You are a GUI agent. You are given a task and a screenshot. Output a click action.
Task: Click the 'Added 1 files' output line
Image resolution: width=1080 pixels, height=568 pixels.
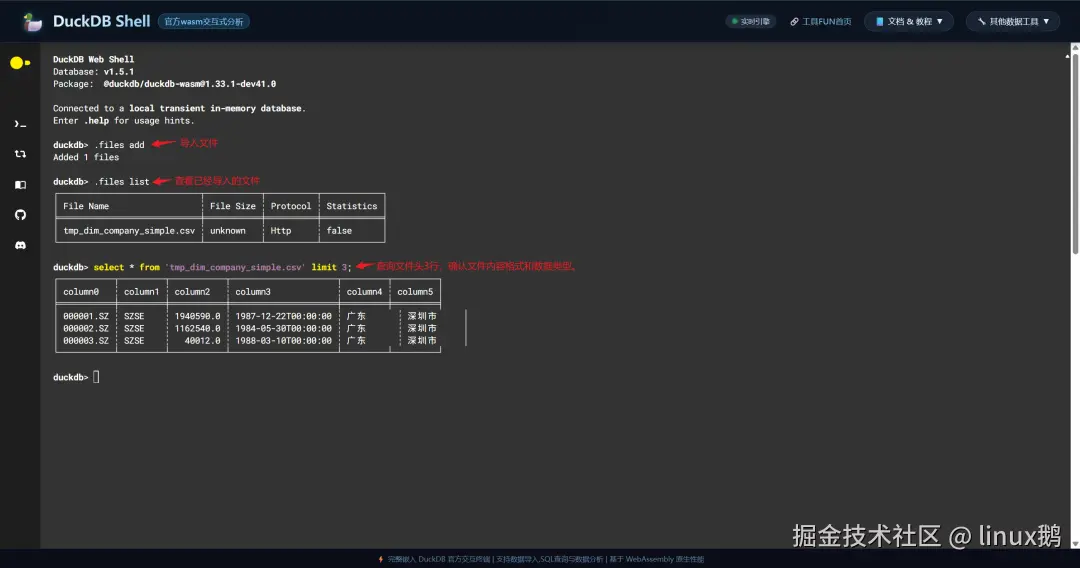[86, 157]
